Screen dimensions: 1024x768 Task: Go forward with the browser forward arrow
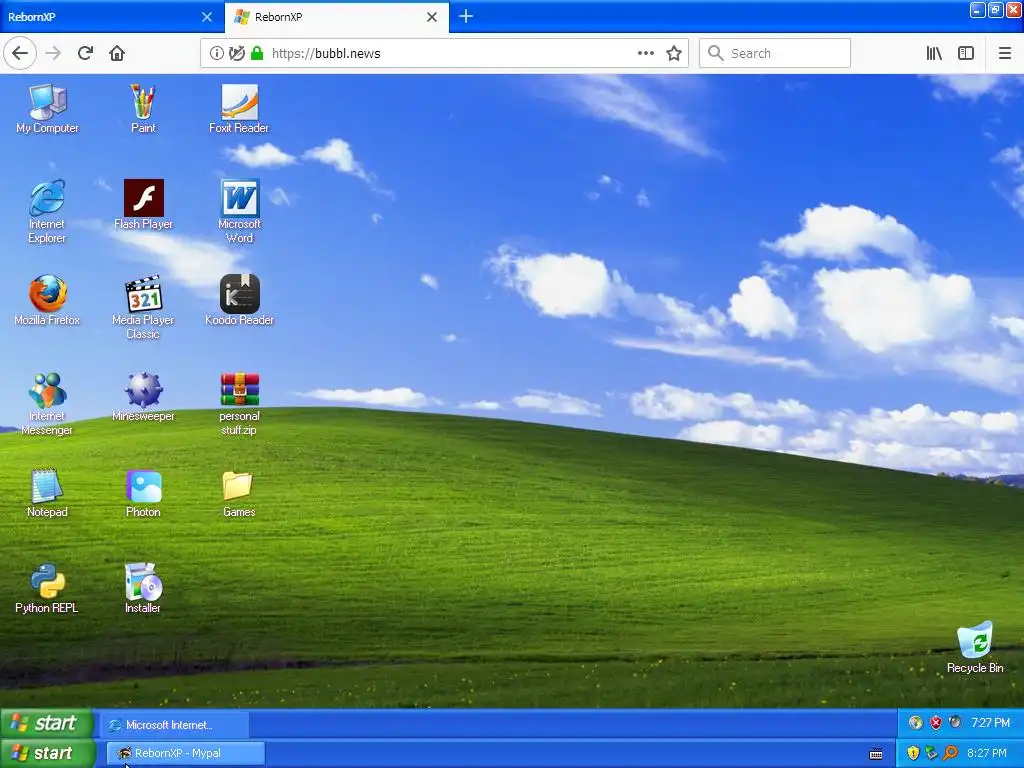tap(53, 53)
